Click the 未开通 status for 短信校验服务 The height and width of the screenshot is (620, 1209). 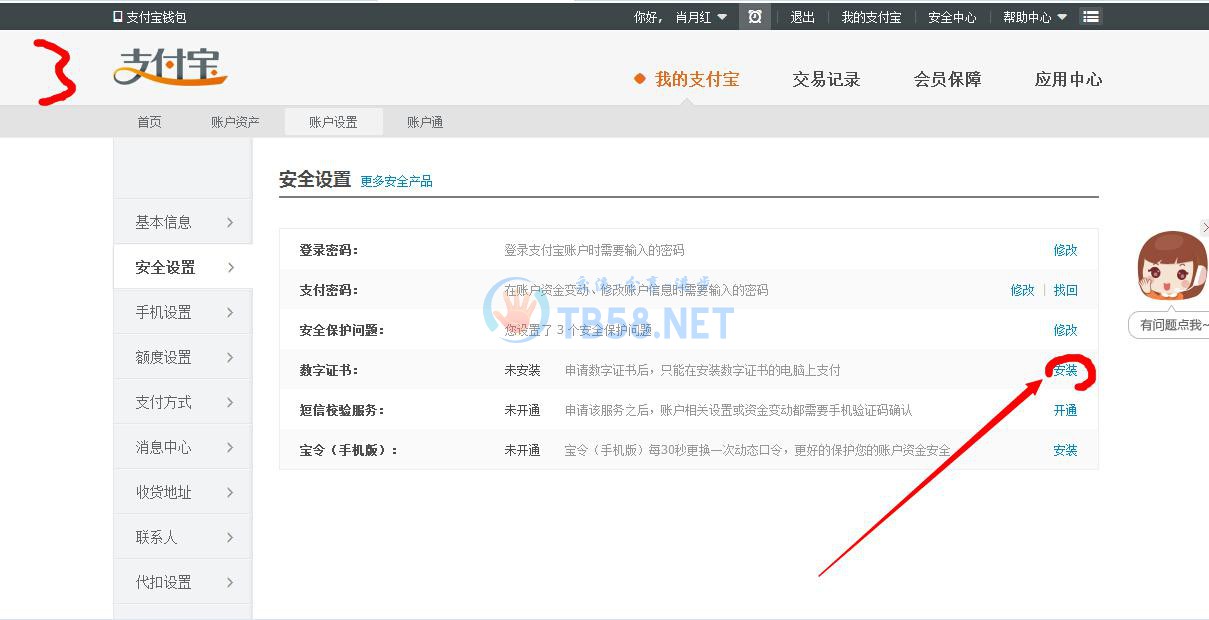coord(522,410)
